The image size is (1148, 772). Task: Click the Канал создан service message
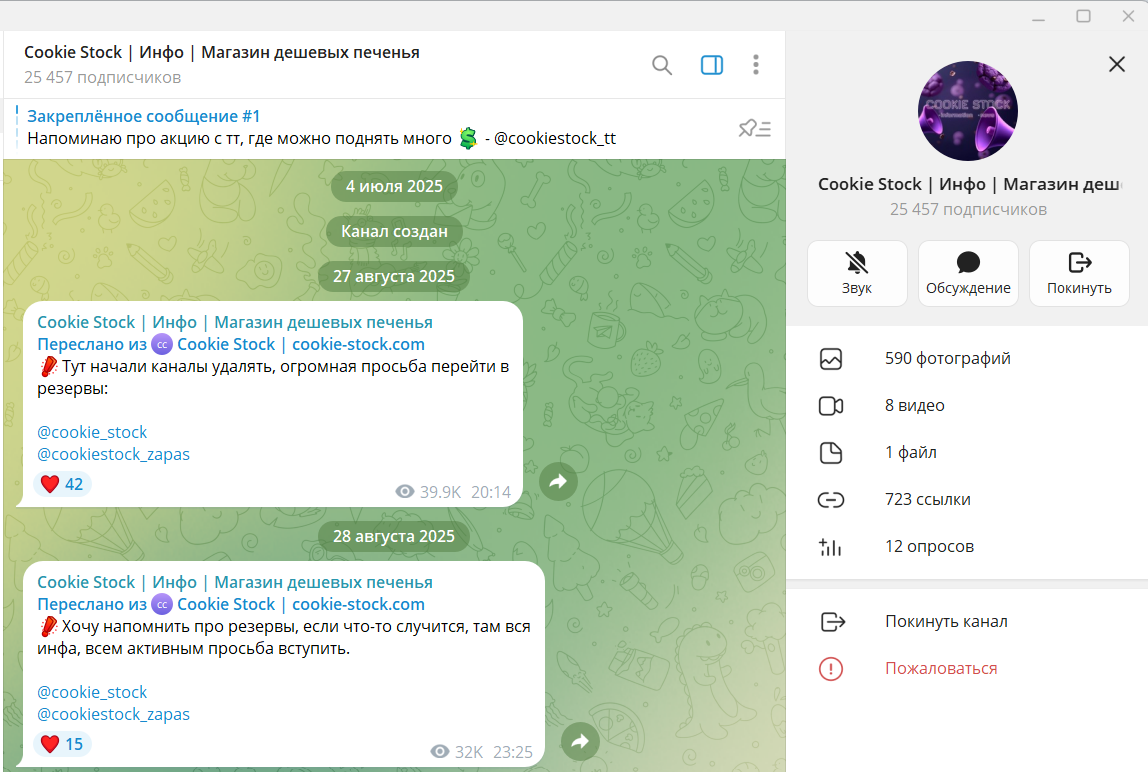pos(394,231)
